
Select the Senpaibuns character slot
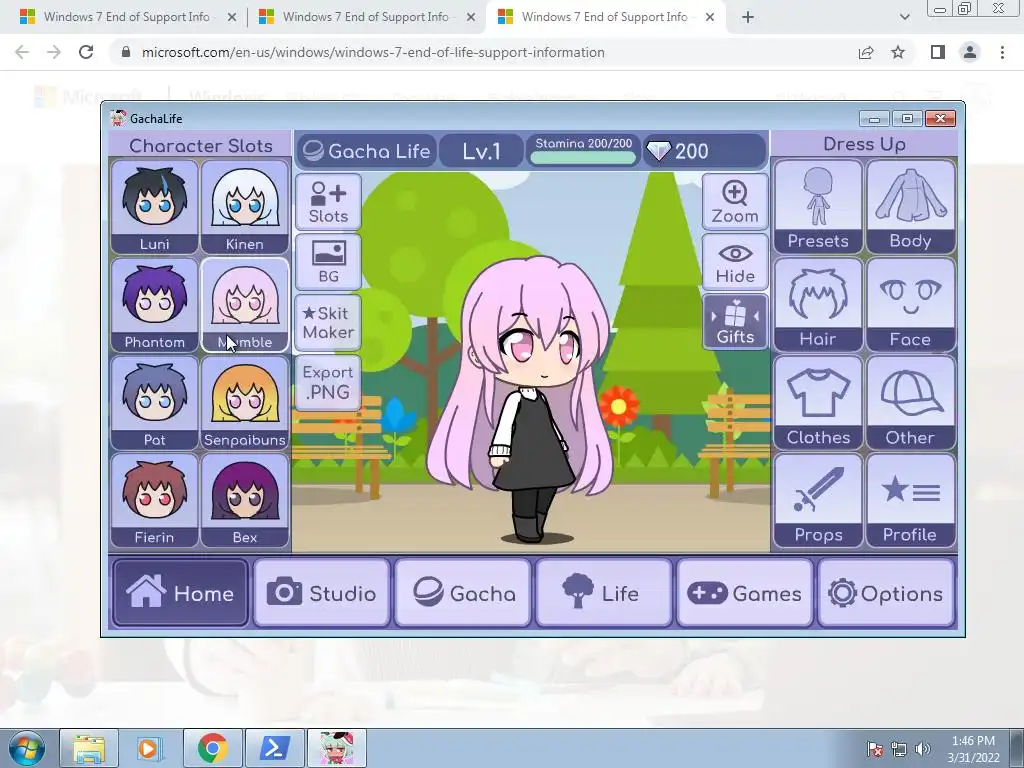pos(244,403)
